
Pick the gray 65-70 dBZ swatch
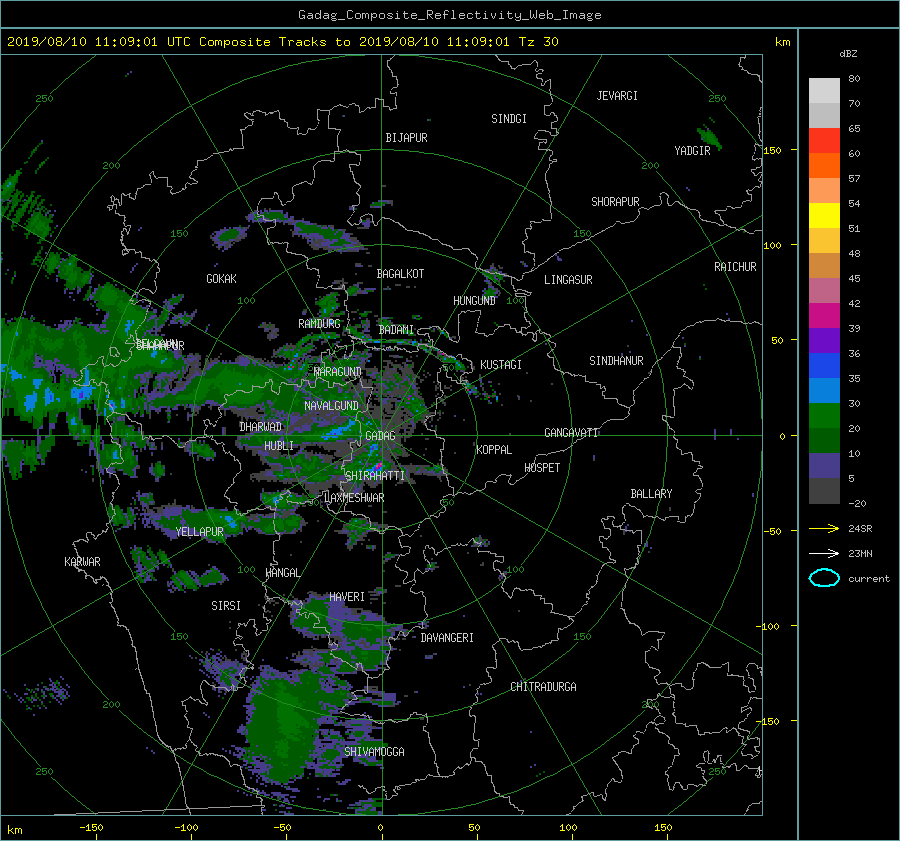[824, 116]
